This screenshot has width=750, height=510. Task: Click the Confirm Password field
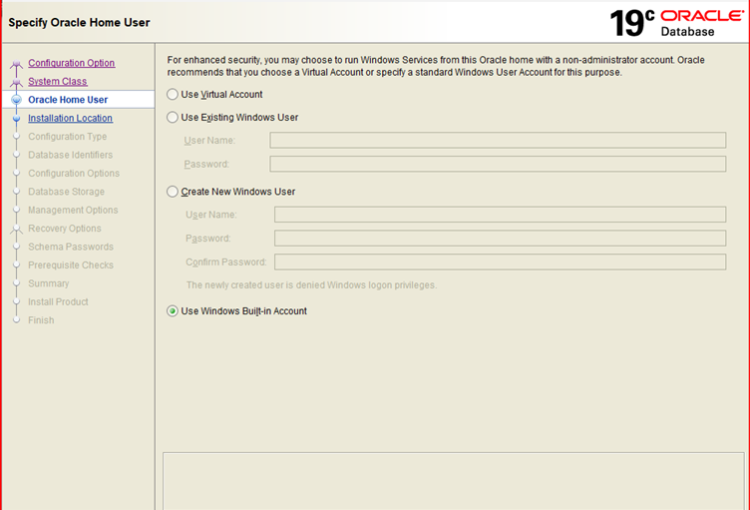coord(499,262)
